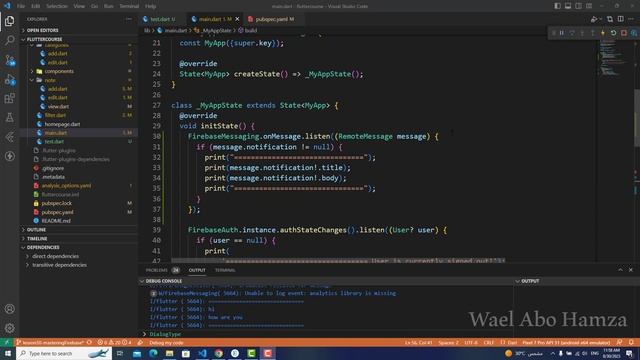This screenshot has height=360, width=640.
Task: Click sync changes icon in status bar
Action: [89, 342]
